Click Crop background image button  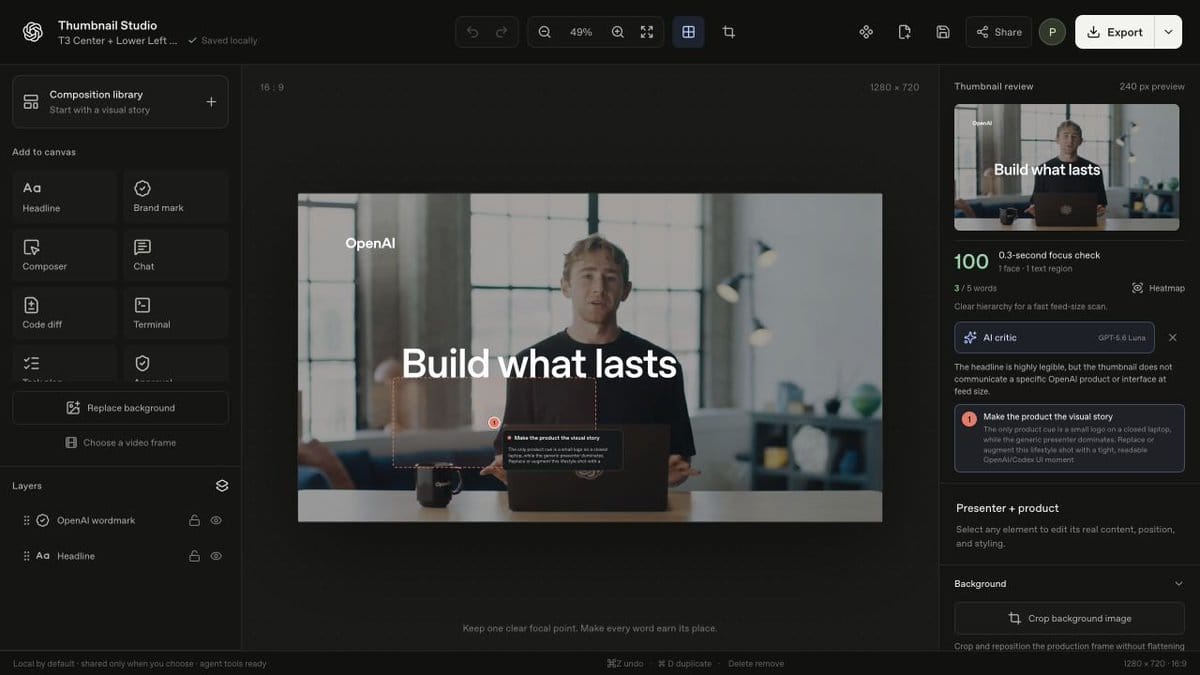point(1069,618)
